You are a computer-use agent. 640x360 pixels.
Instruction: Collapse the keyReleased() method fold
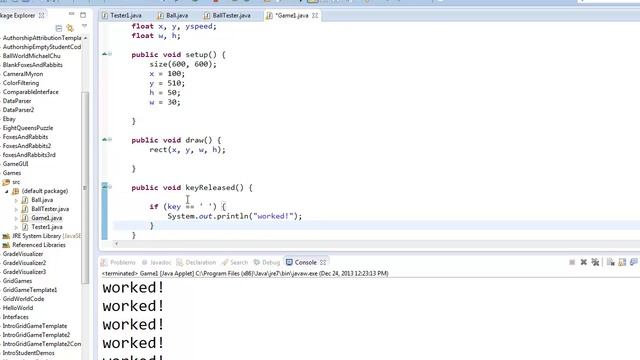pyautogui.click(x=110, y=187)
